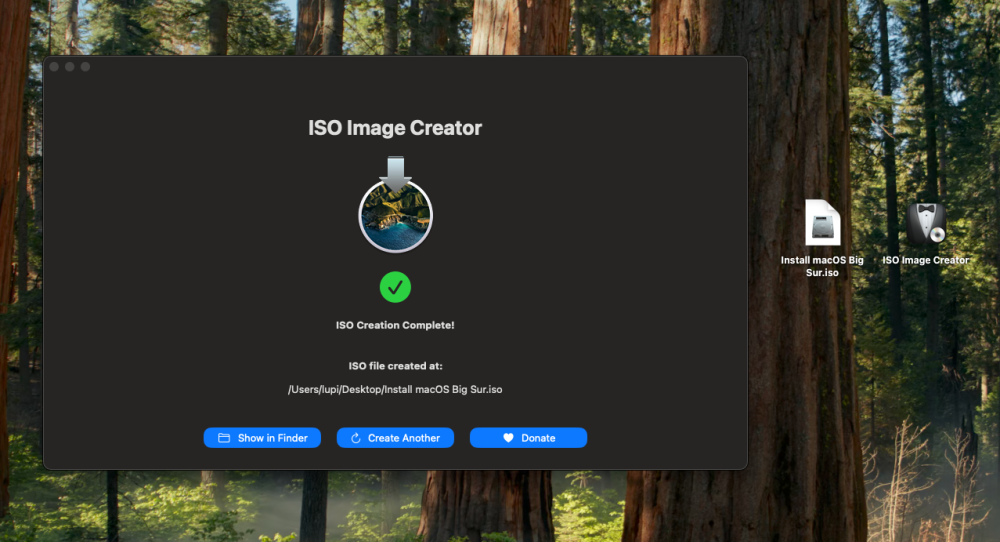The image size is (1000, 542).
Task: Zoom the ISO Image Creator window
Action: tap(85, 66)
